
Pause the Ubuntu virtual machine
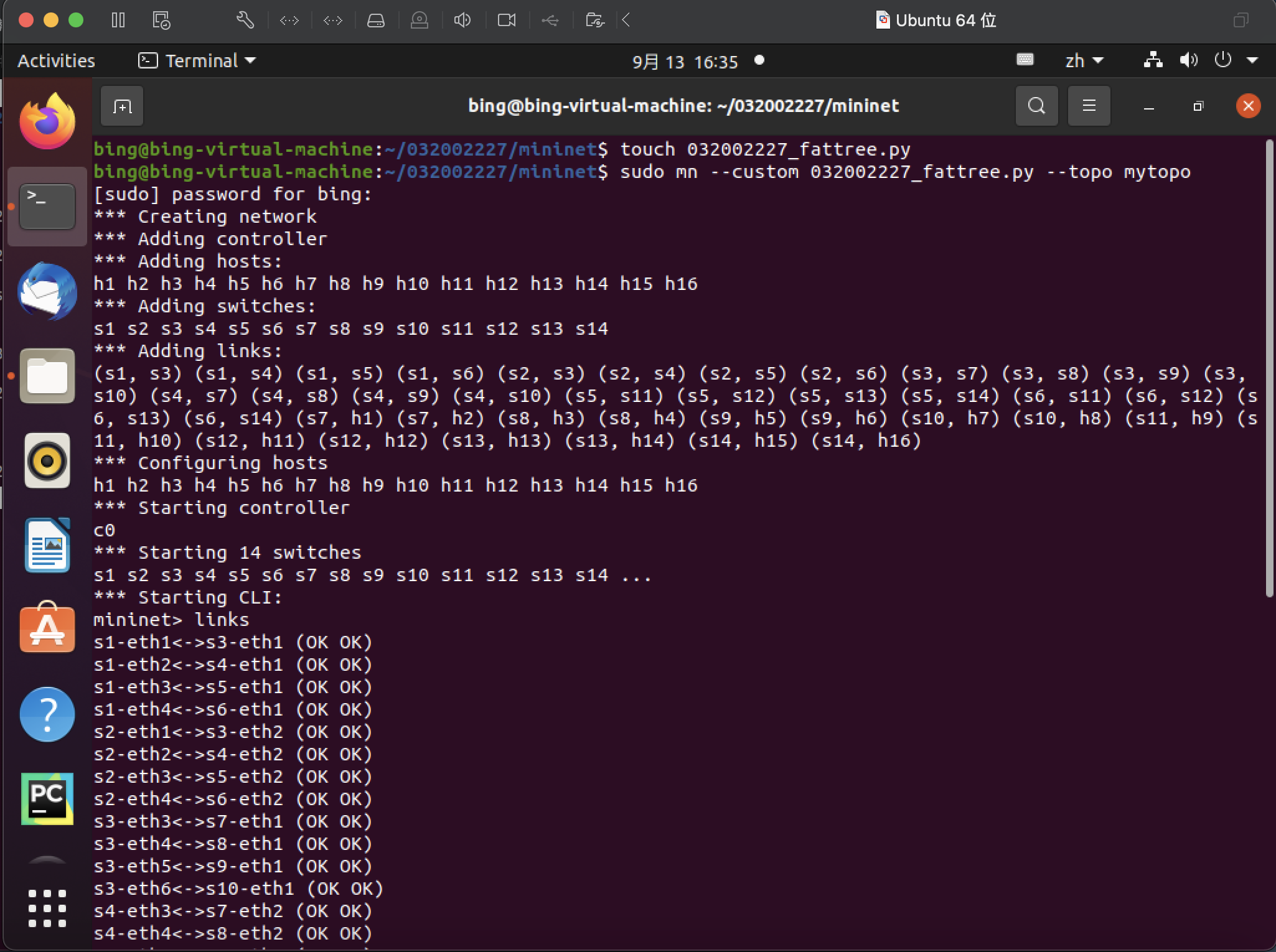click(118, 21)
